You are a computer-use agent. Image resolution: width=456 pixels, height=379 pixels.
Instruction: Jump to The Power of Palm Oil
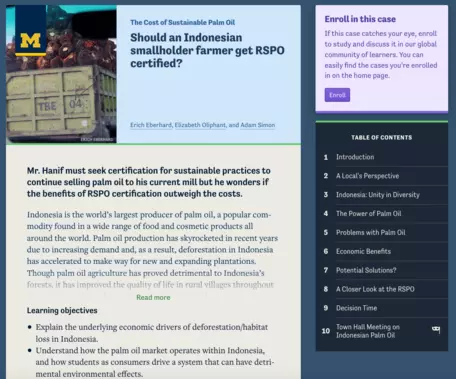coord(382,214)
